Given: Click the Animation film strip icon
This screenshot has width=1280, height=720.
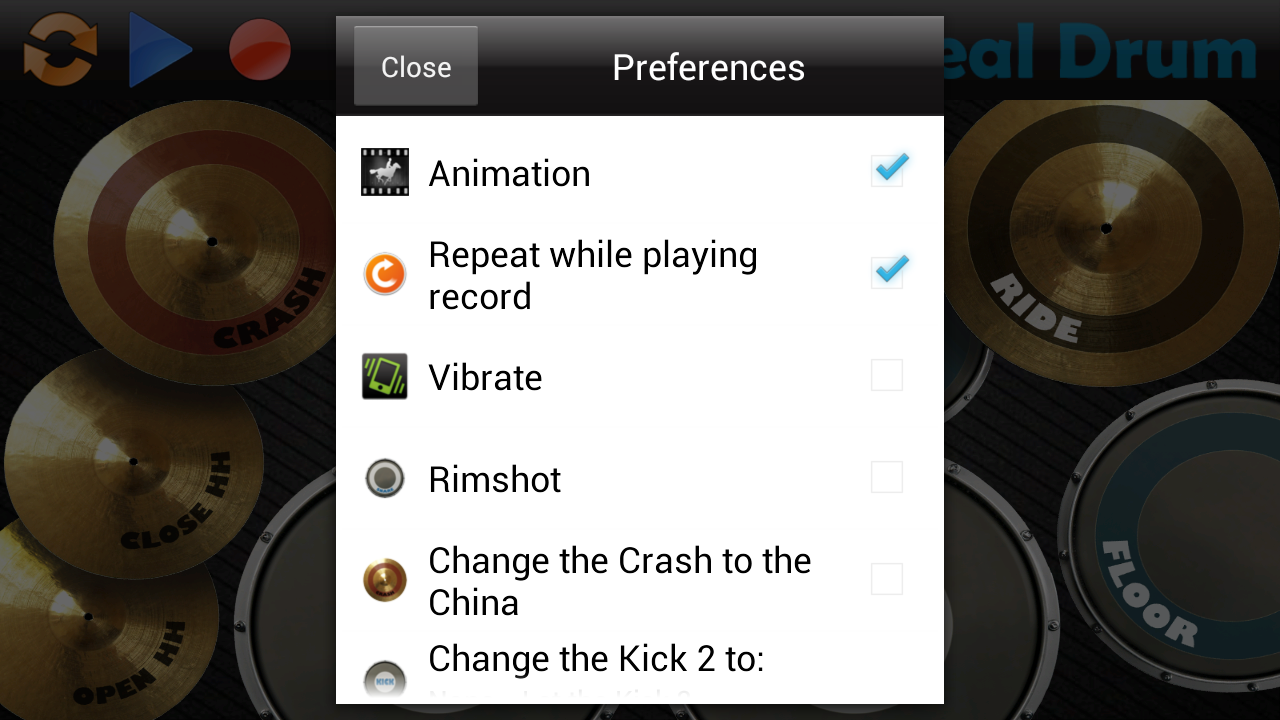Looking at the screenshot, I should [384, 171].
